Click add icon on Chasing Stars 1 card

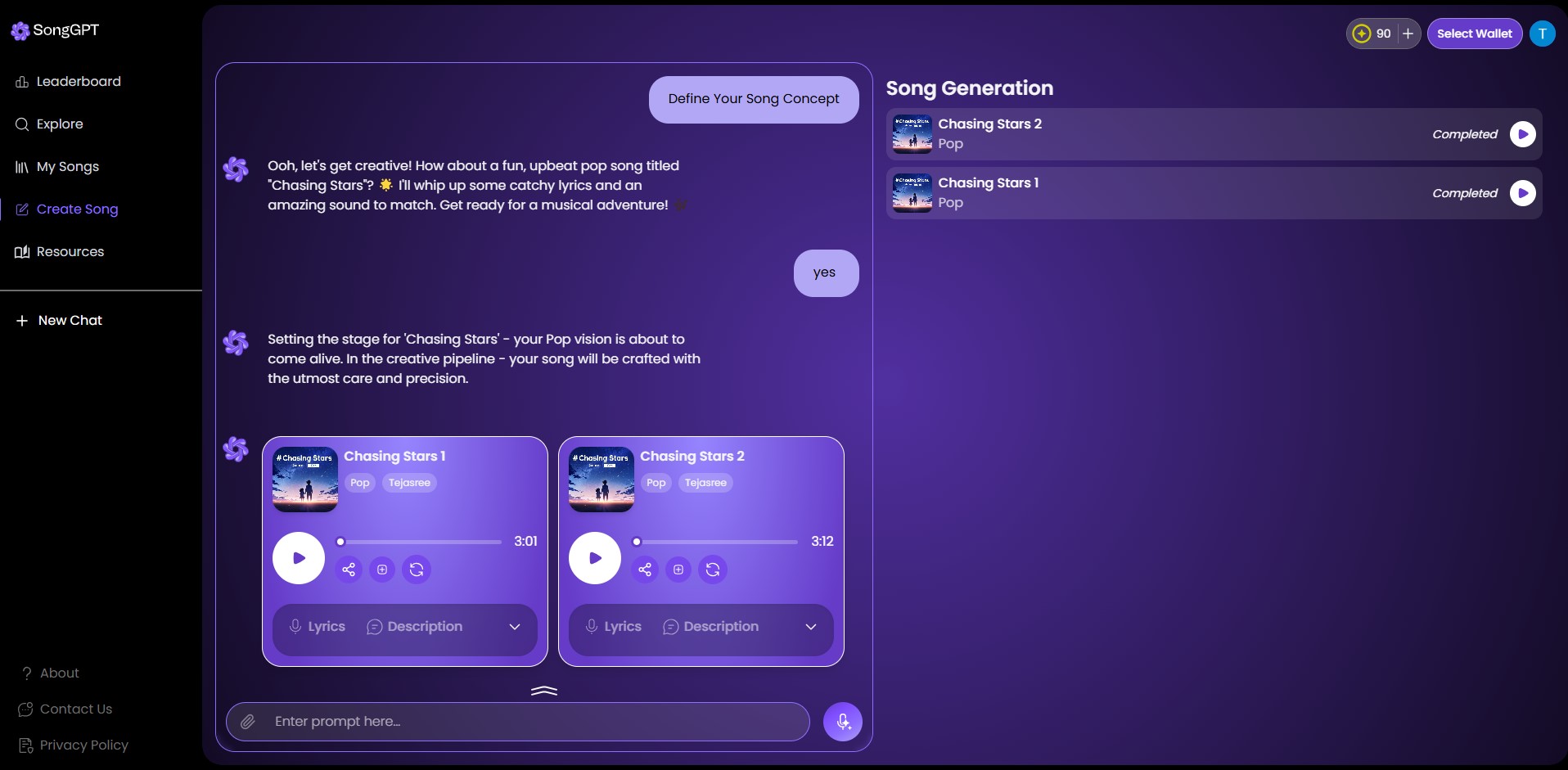pyautogui.click(x=382, y=570)
